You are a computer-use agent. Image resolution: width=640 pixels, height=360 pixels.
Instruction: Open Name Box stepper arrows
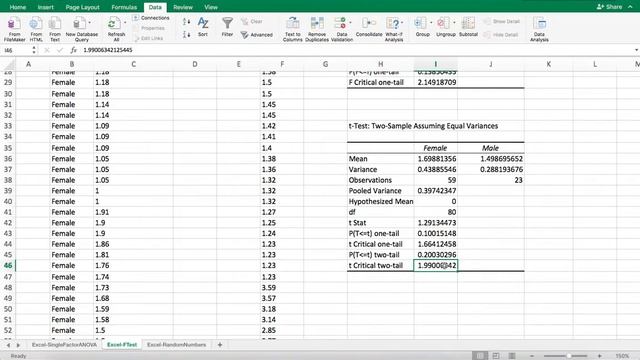(33, 50)
